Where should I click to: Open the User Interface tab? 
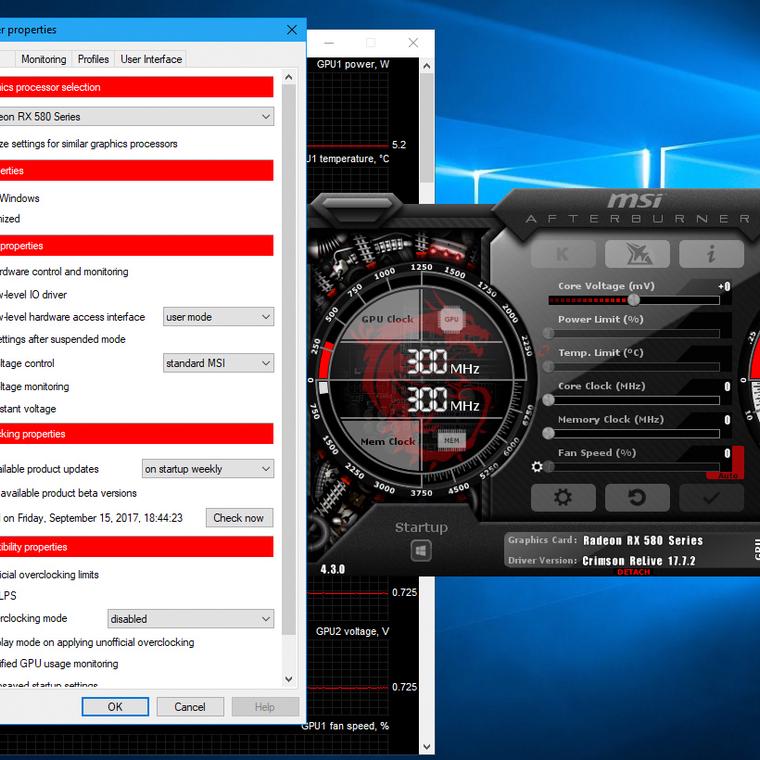click(x=151, y=59)
